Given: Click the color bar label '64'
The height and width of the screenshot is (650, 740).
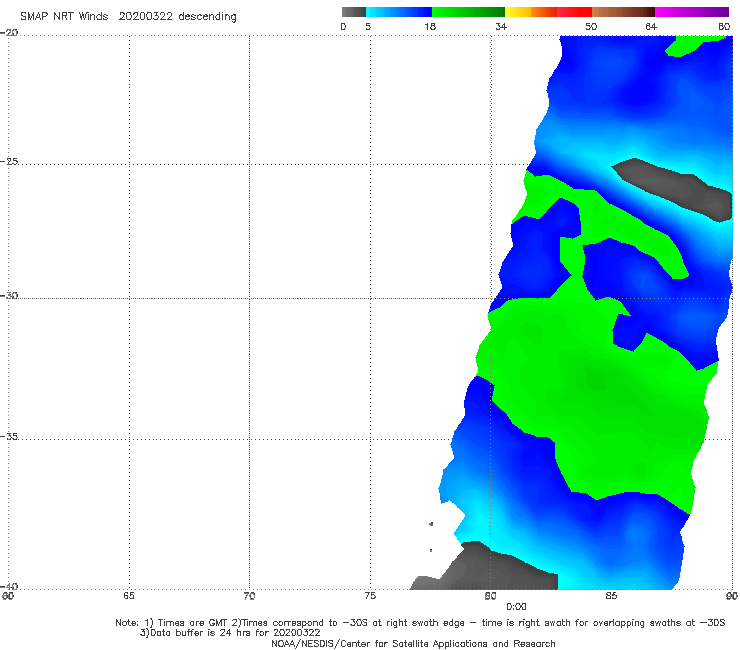Looking at the screenshot, I should click(x=651, y=26).
